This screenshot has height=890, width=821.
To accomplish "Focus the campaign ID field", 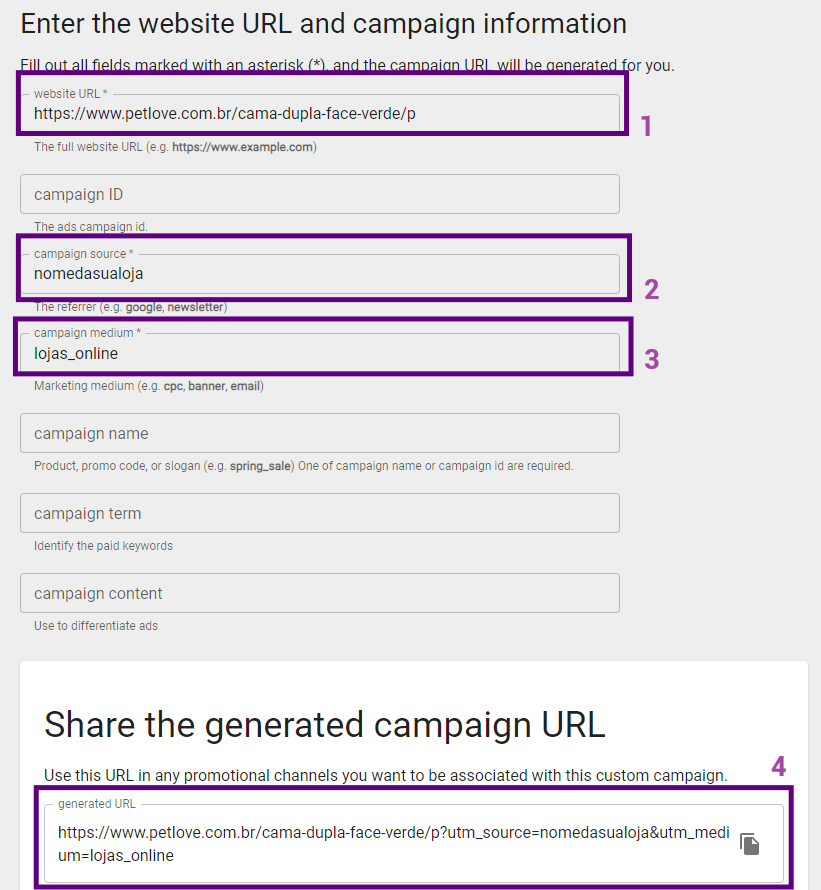I will [x=320, y=194].
